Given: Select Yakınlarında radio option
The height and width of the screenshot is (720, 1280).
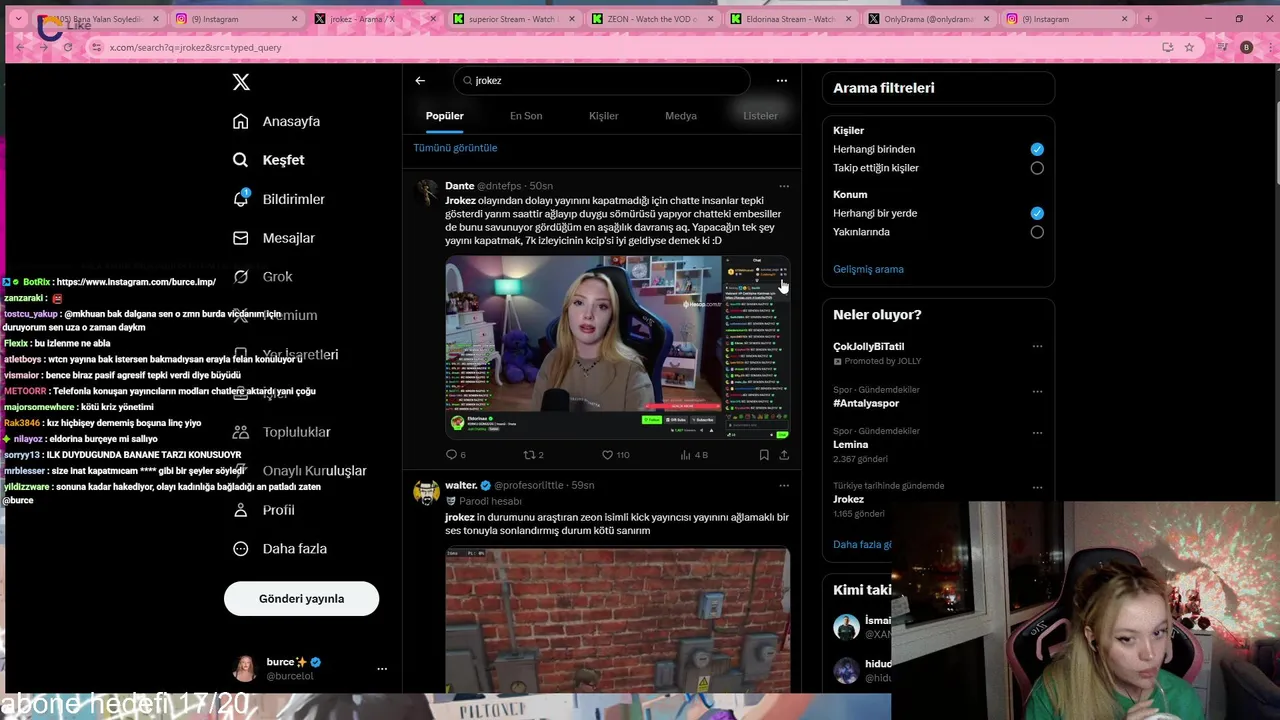Looking at the screenshot, I should point(1037,232).
